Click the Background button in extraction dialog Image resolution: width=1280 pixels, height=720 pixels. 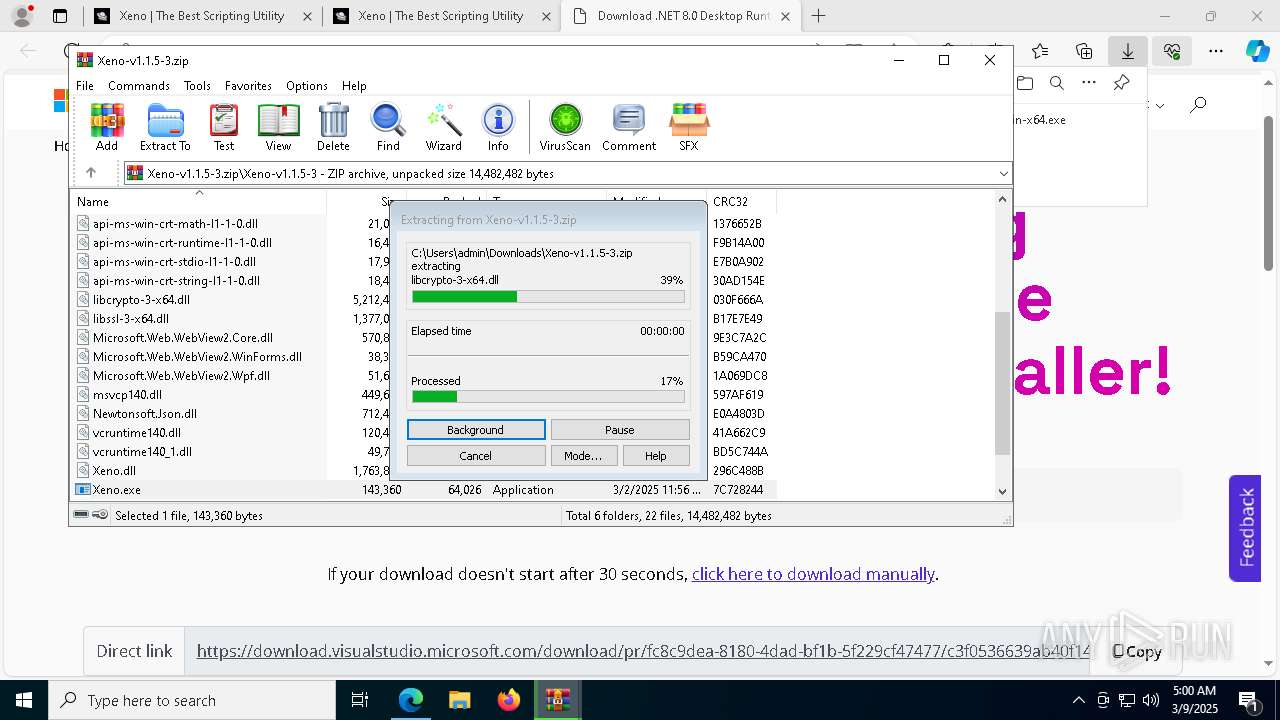[x=476, y=430]
